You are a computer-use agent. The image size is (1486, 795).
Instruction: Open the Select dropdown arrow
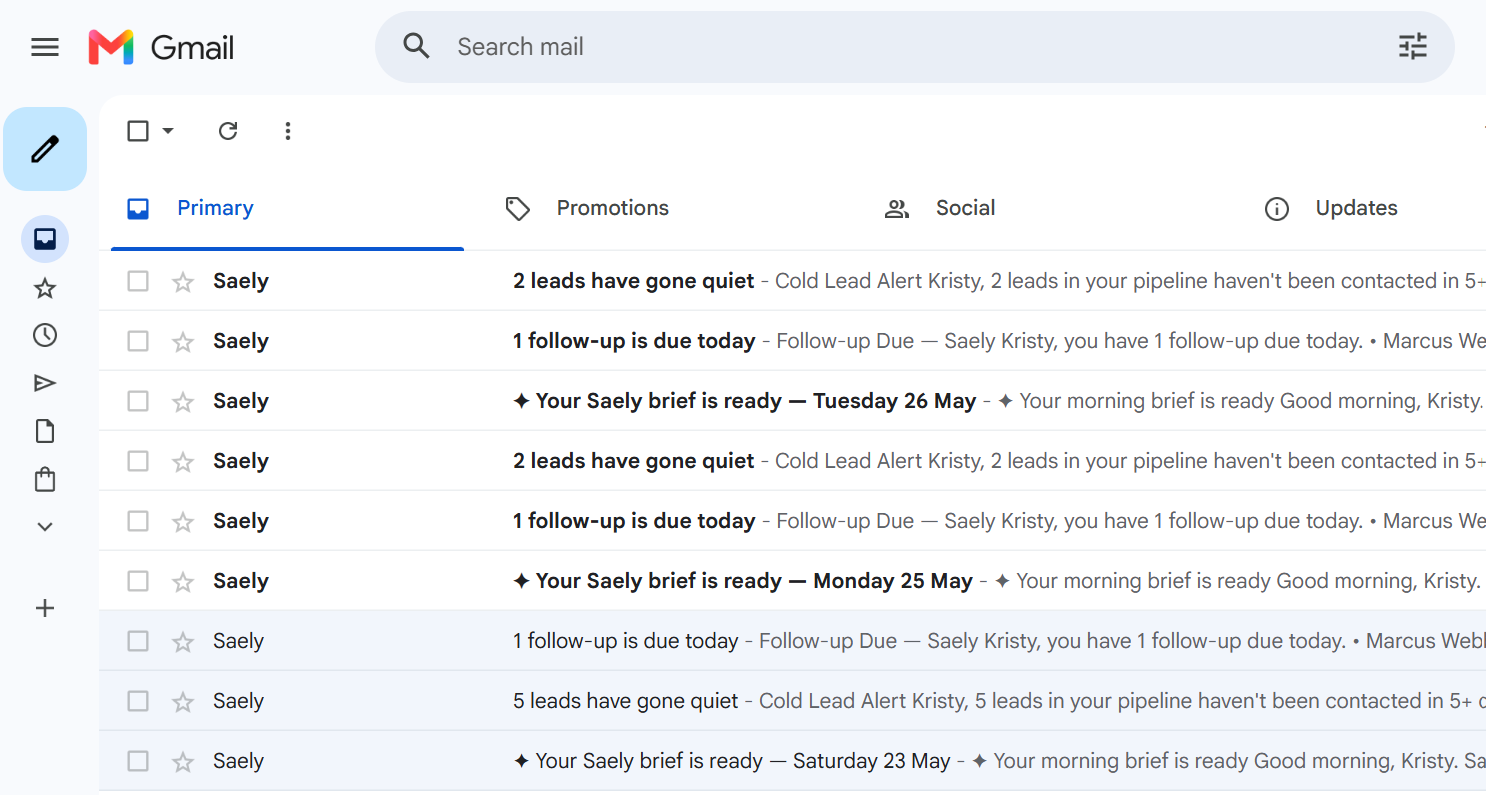coord(168,131)
